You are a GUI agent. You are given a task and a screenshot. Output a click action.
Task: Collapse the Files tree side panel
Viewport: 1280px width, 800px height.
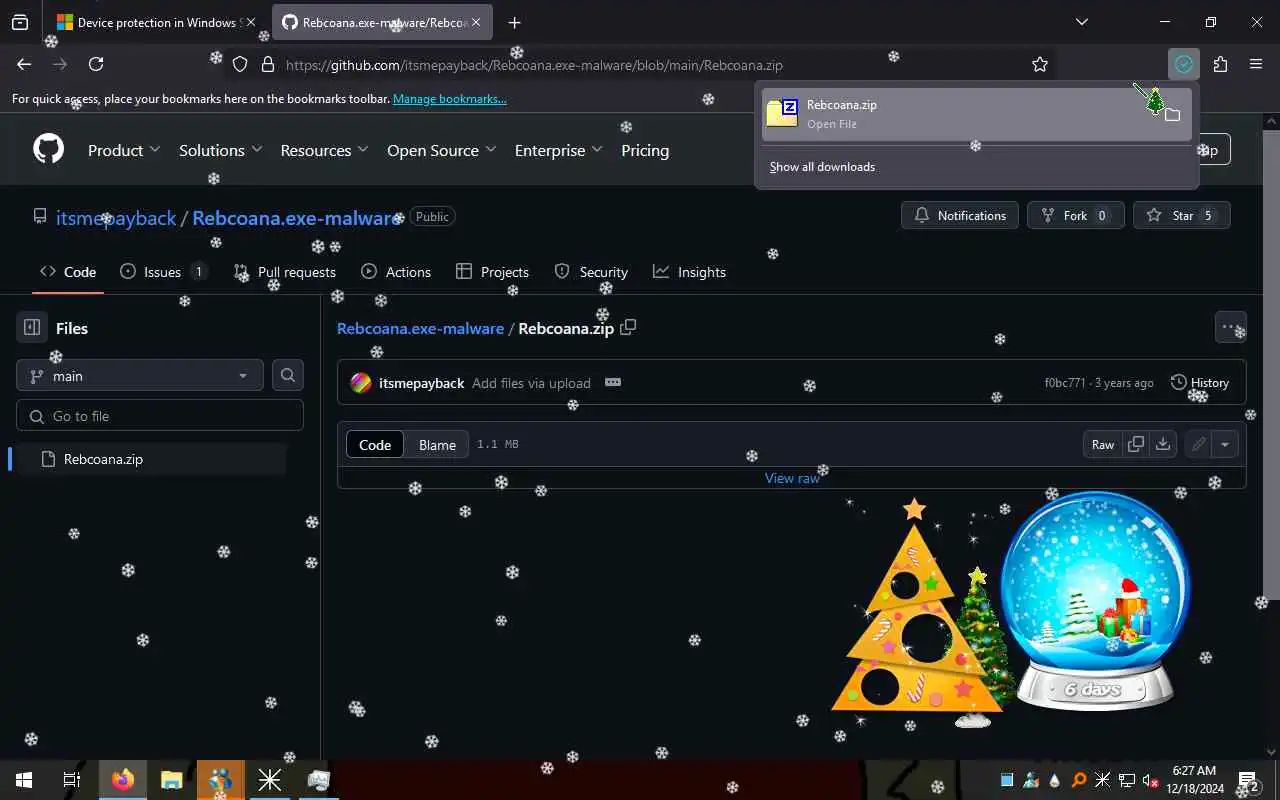[32, 327]
